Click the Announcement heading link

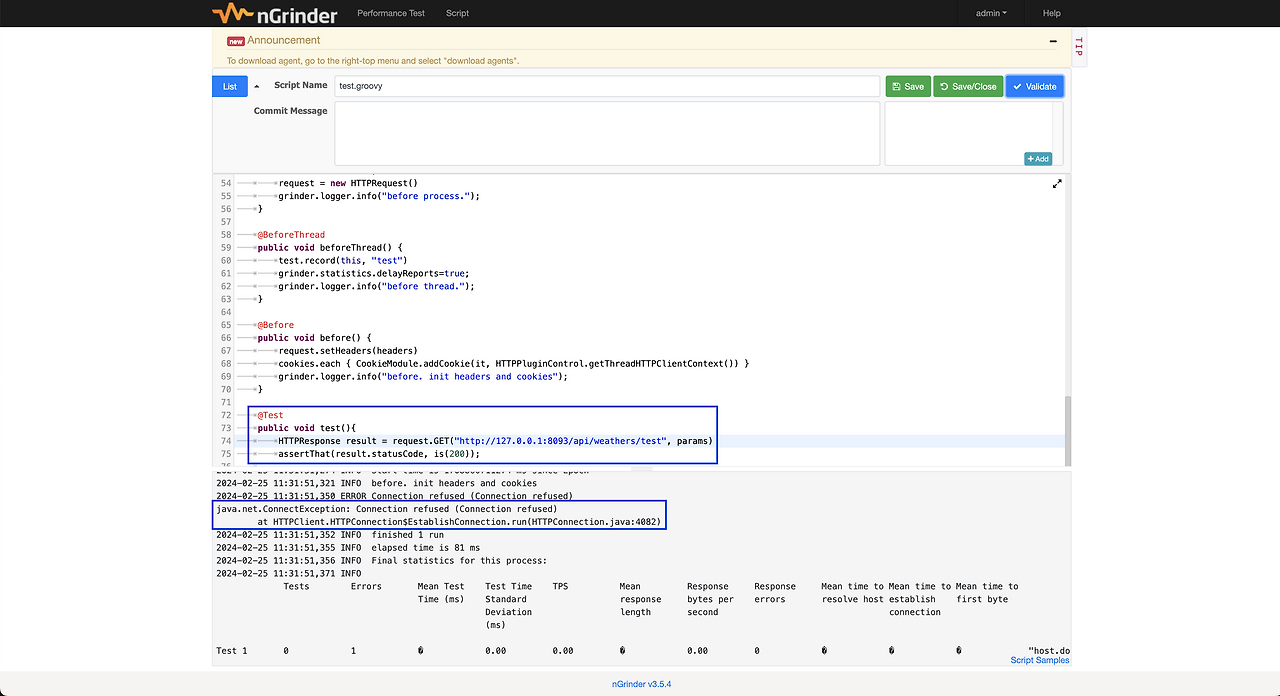click(285, 41)
